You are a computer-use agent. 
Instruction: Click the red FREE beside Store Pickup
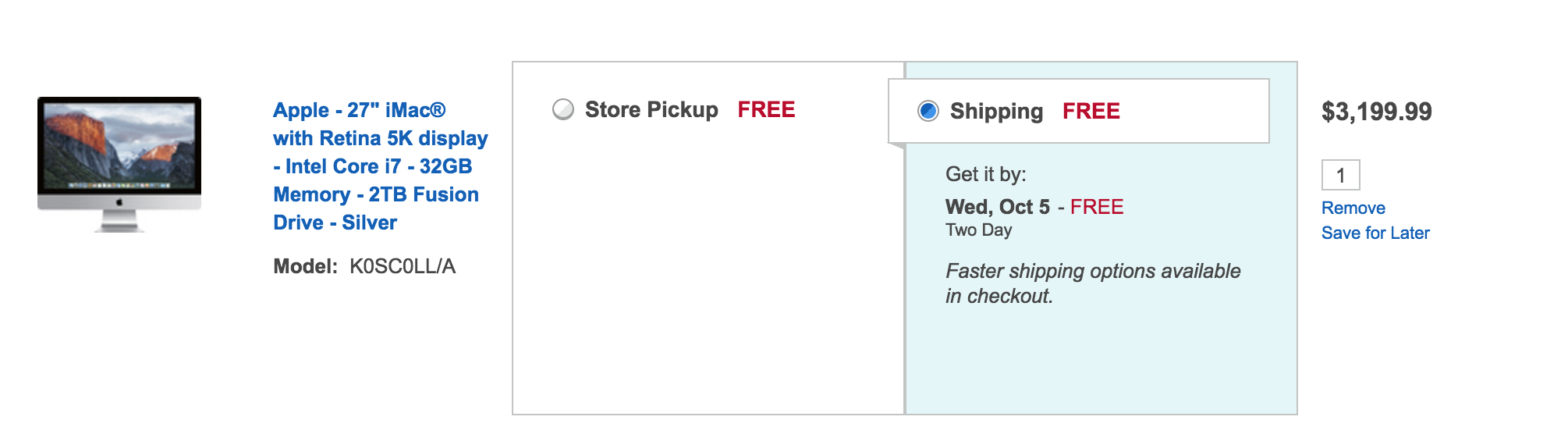[x=766, y=109]
